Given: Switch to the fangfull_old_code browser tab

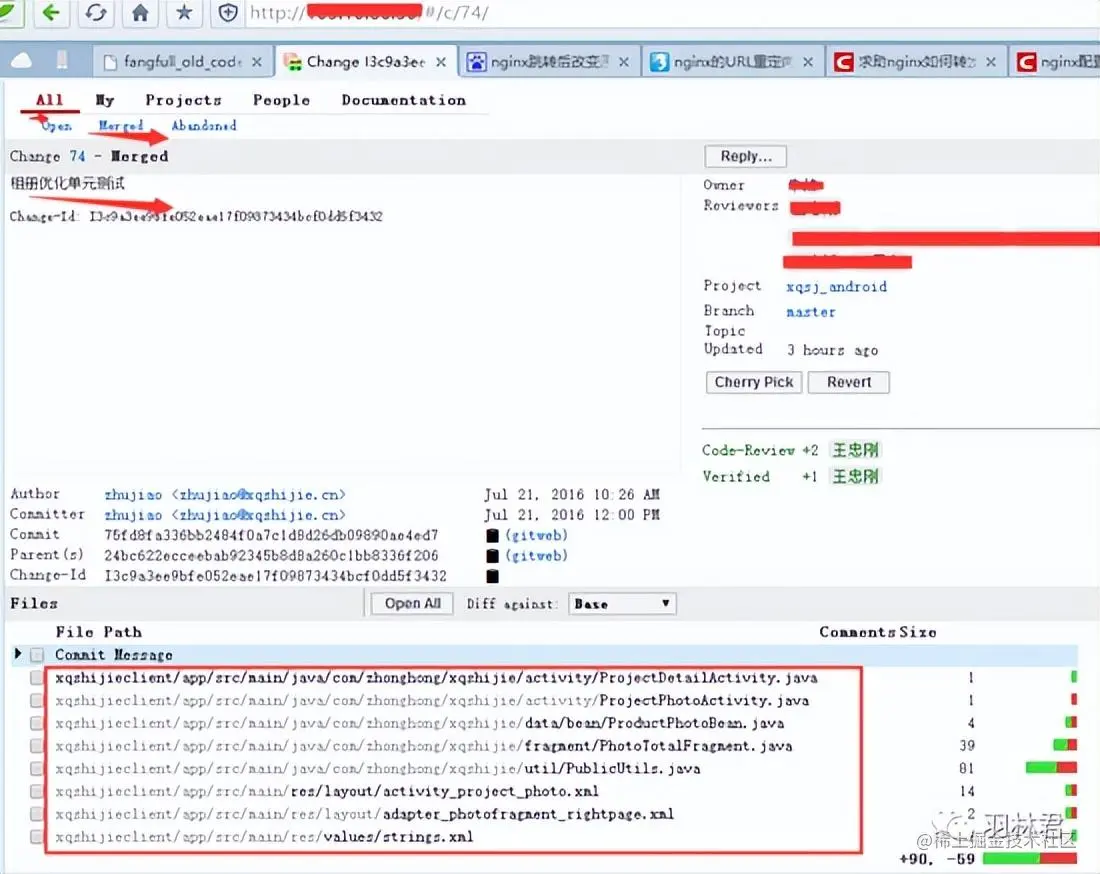Looking at the screenshot, I should pyautogui.click(x=181, y=62).
